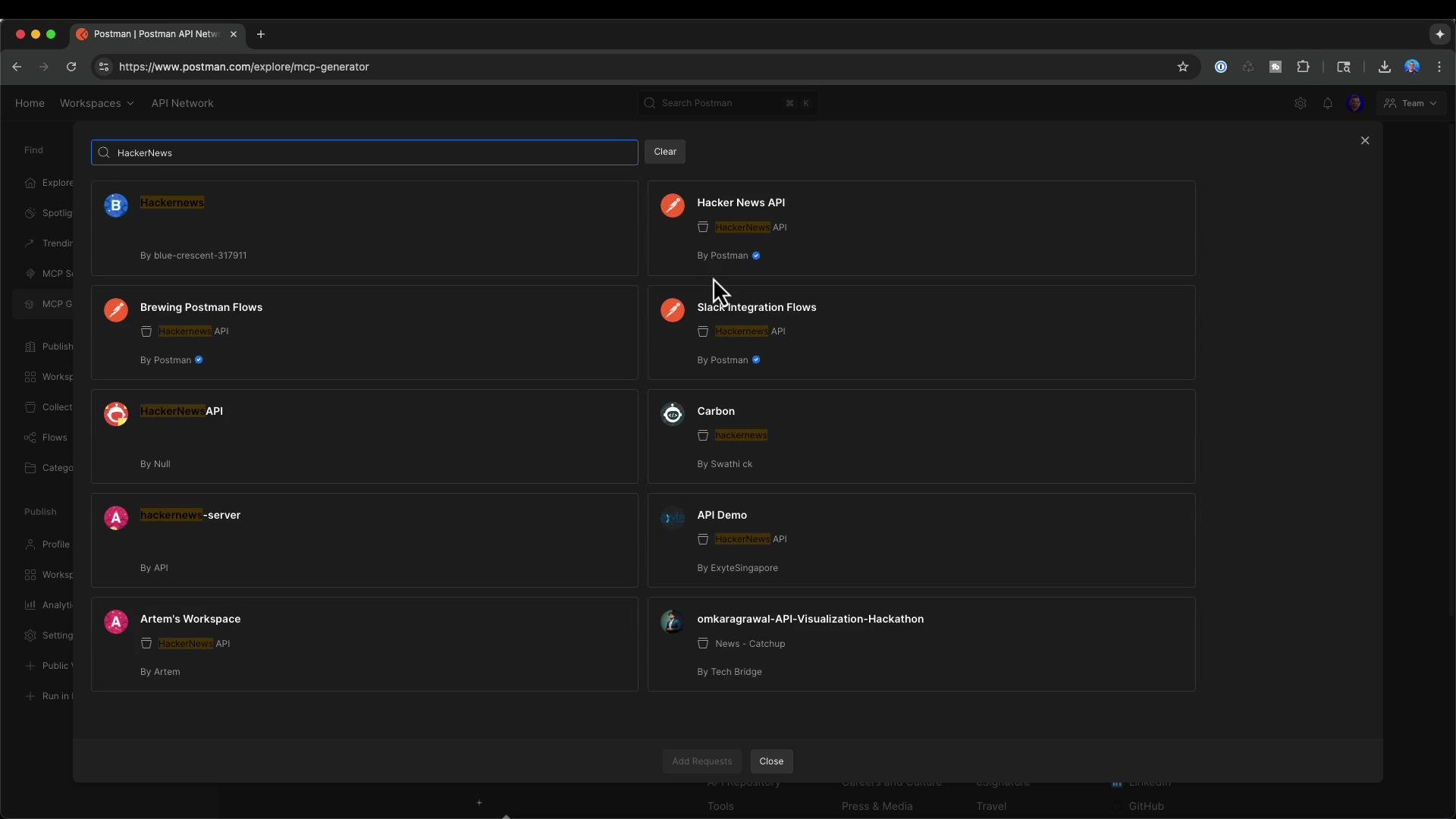Switch to the Postman API Network browser tab

pyautogui.click(x=157, y=34)
